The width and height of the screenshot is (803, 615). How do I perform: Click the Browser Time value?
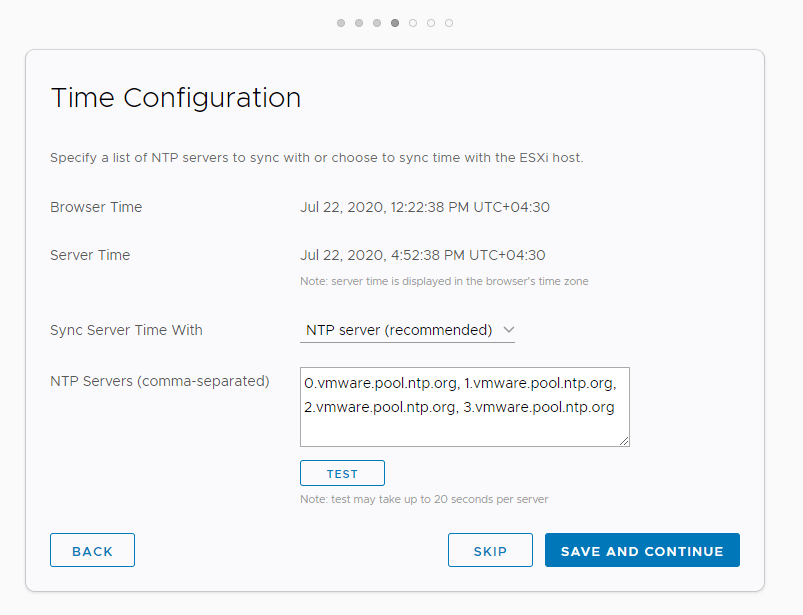coord(425,207)
